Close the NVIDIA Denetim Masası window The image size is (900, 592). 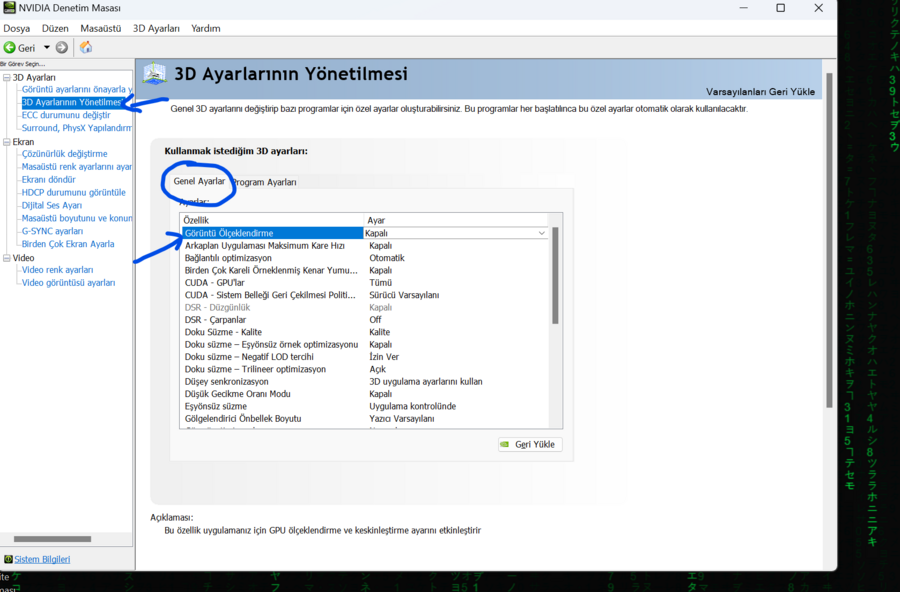[x=818, y=8]
